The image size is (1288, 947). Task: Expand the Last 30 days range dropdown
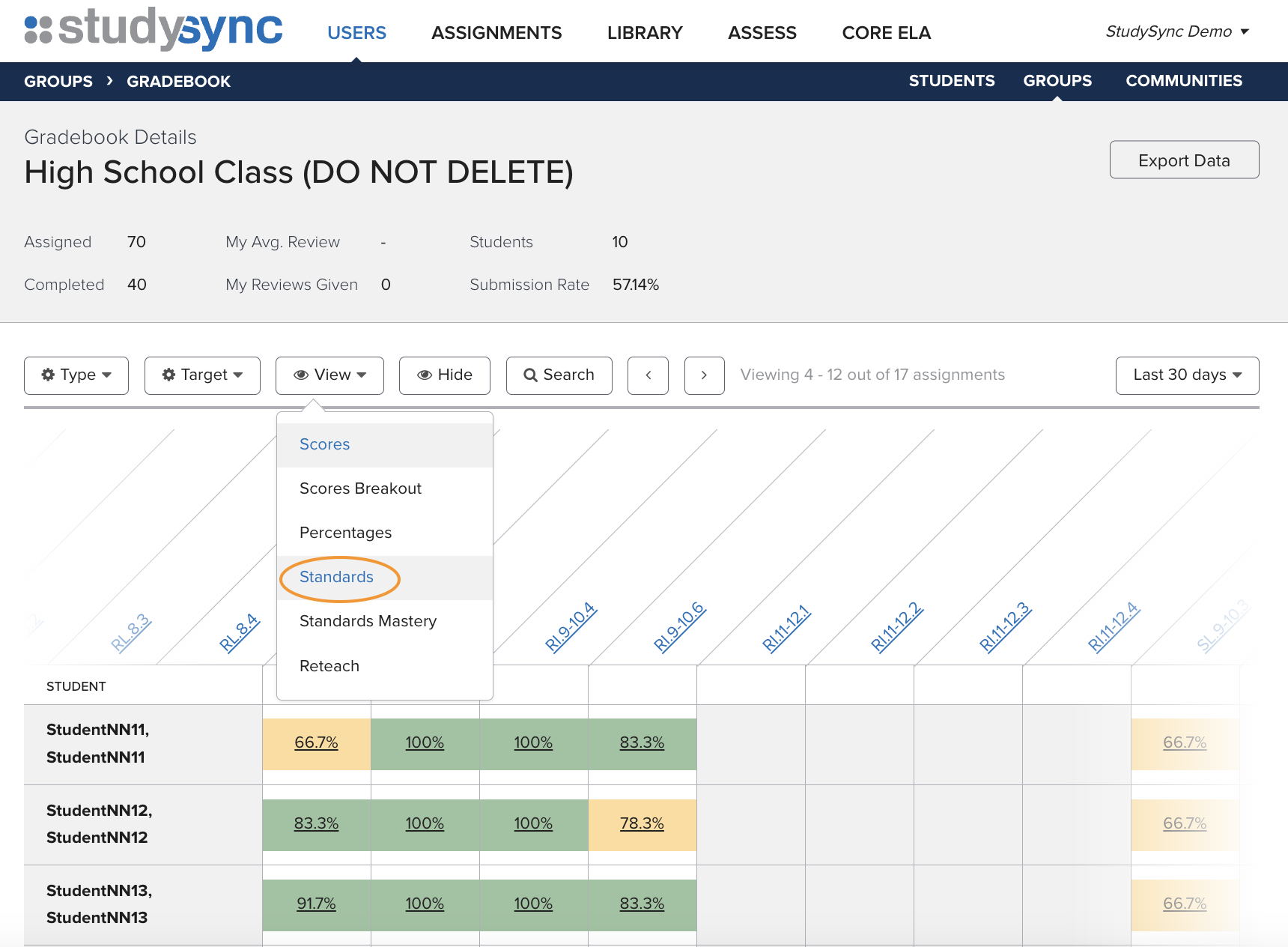pyautogui.click(x=1187, y=375)
